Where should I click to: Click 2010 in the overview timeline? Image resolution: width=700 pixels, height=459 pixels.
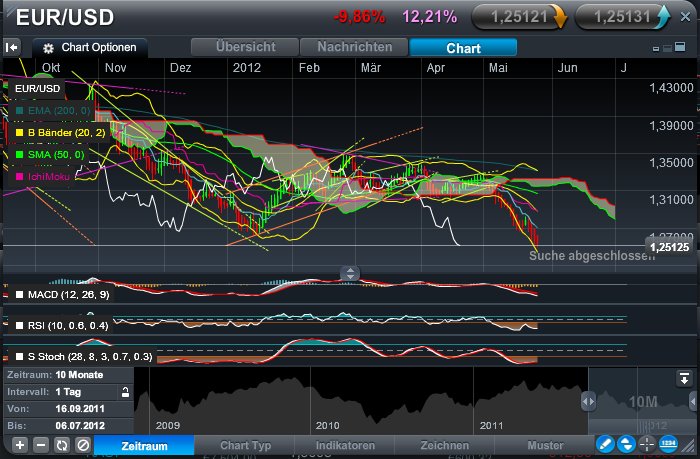pos(328,426)
